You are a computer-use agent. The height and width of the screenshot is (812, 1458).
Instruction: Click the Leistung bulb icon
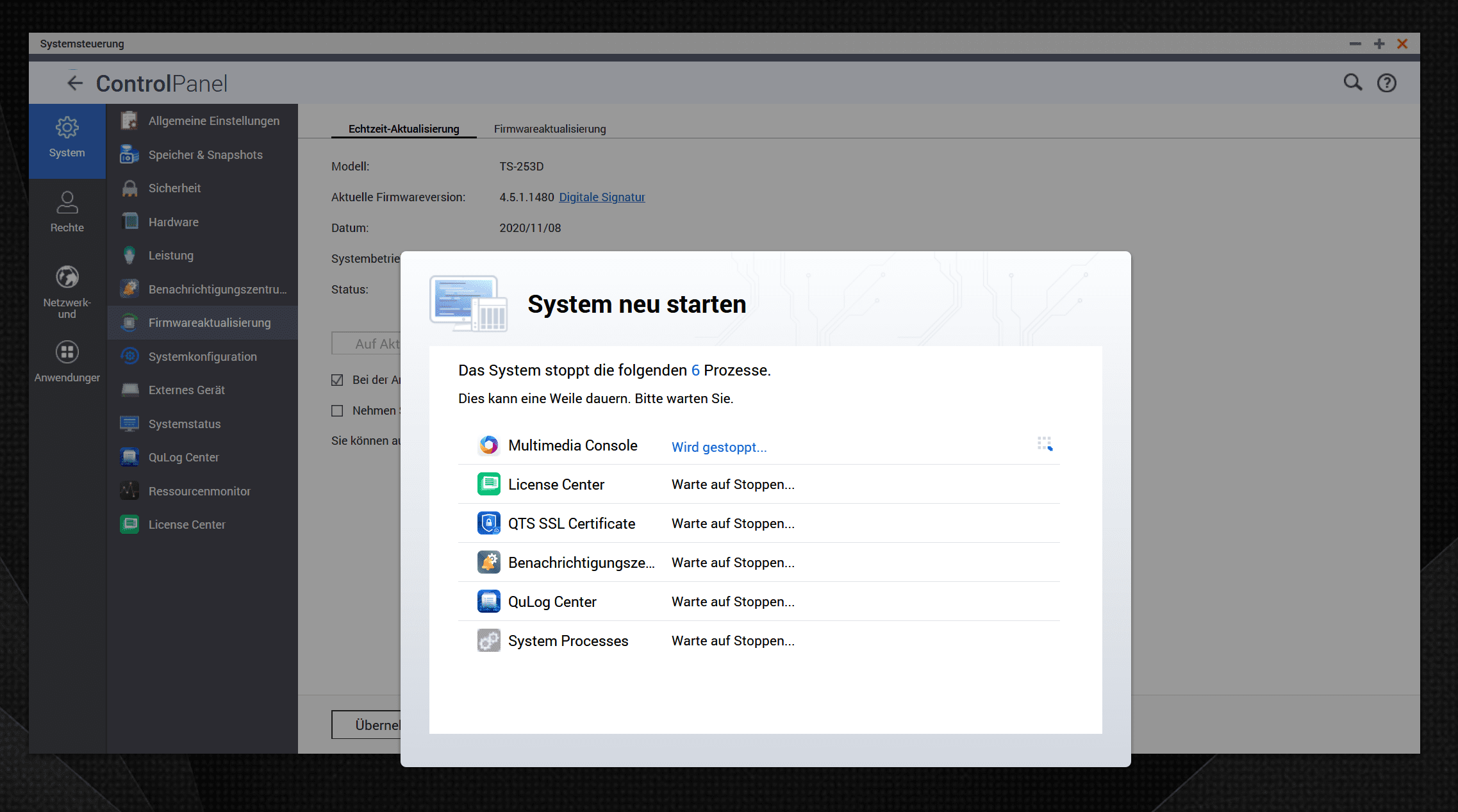point(129,255)
